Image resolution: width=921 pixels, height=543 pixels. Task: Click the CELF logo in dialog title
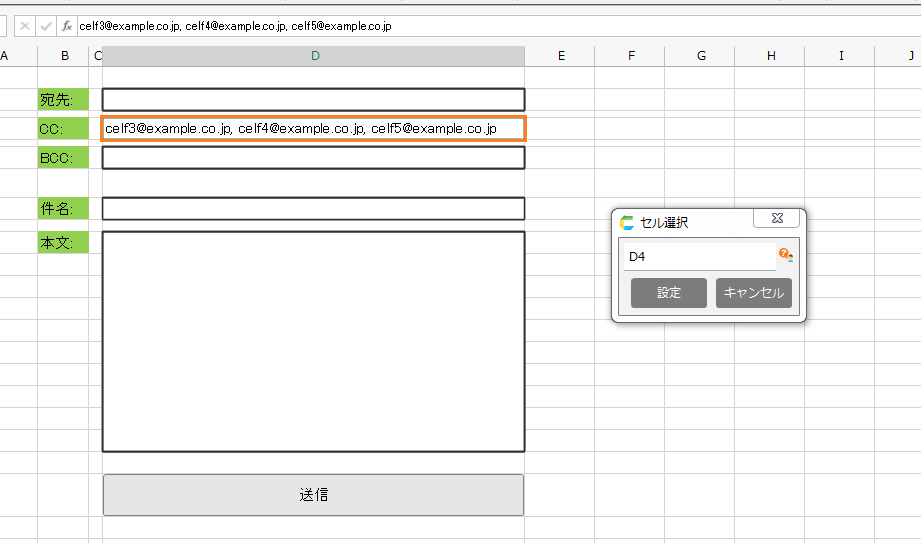[x=627, y=223]
